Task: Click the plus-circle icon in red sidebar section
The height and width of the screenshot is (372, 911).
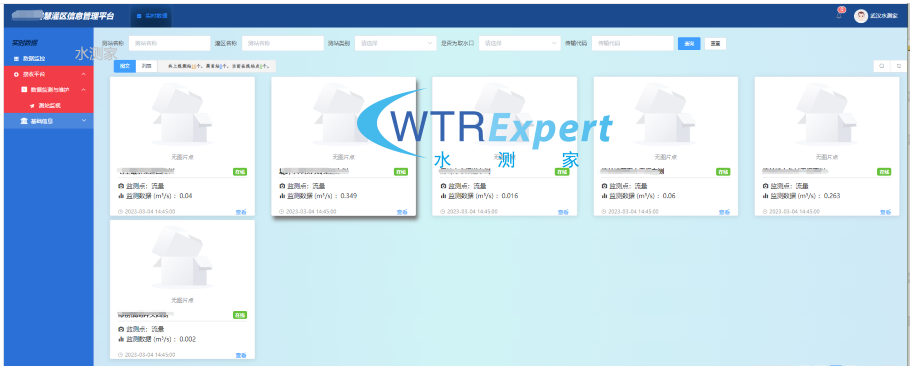Action: click(16, 74)
